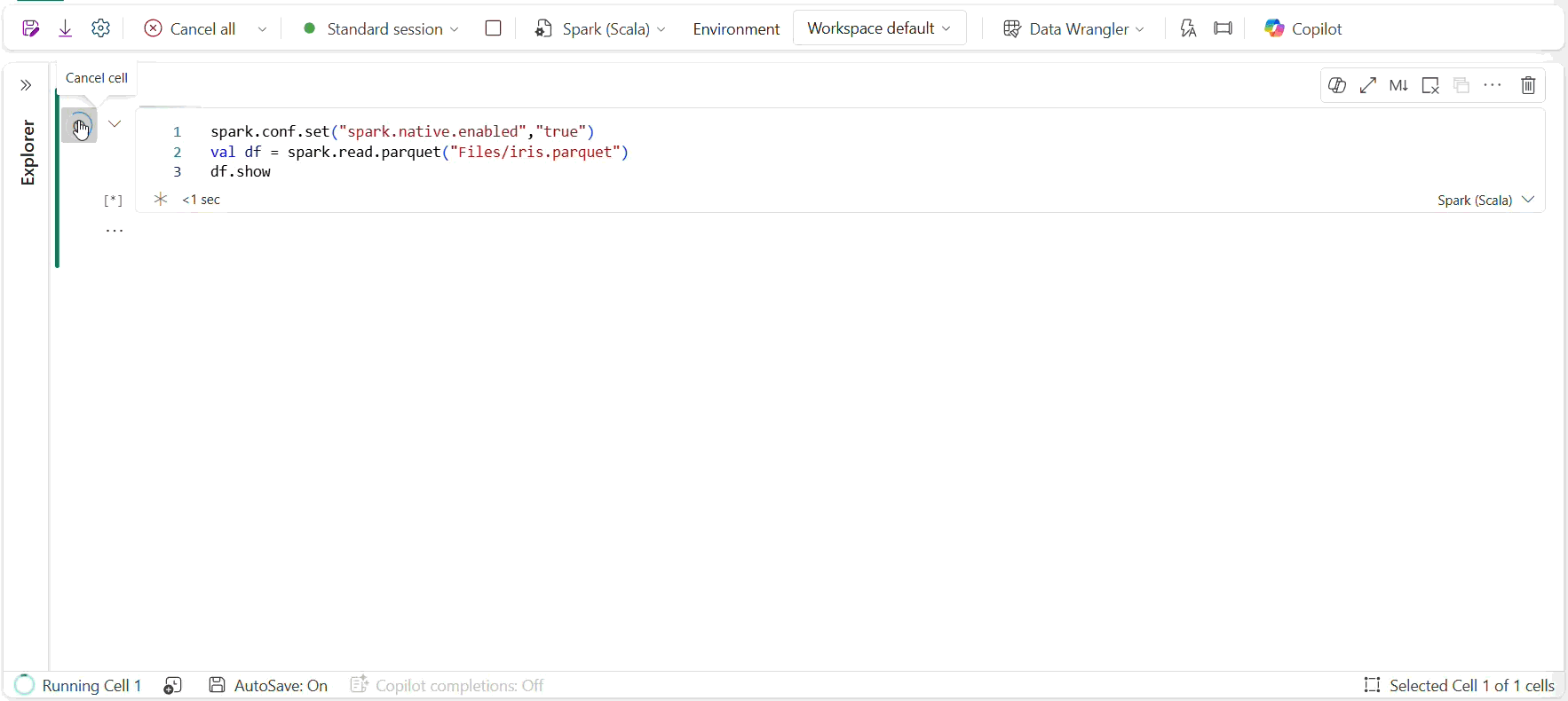Click the Cancel cell spinner button

click(79, 125)
